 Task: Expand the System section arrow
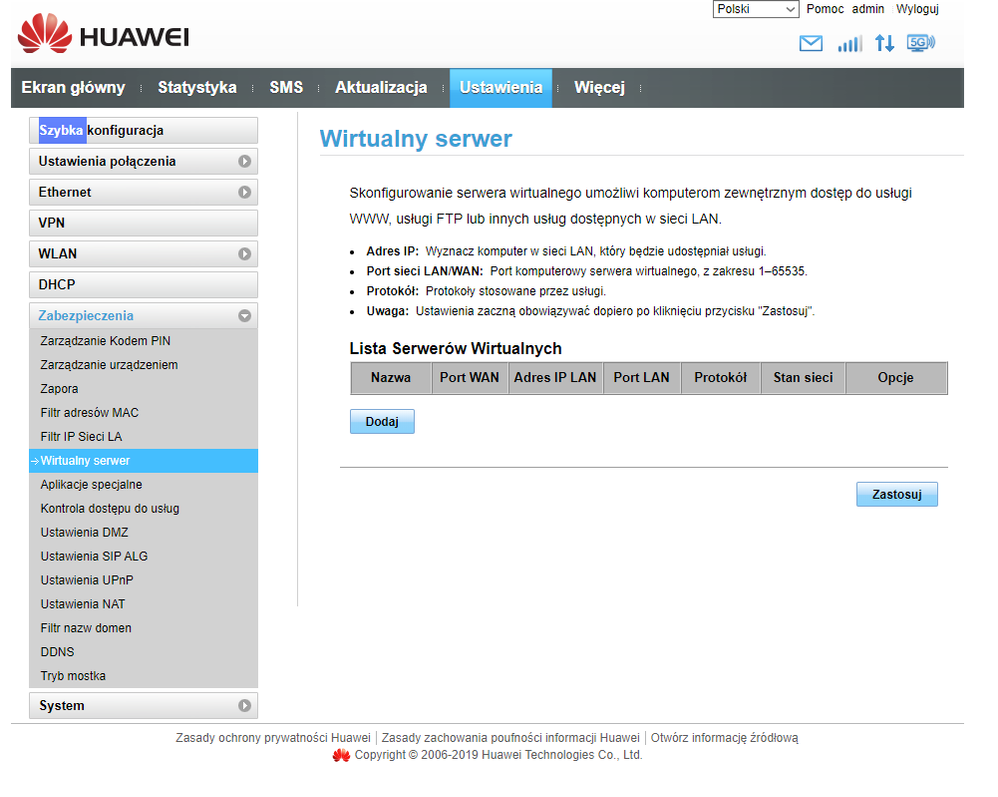point(244,705)
